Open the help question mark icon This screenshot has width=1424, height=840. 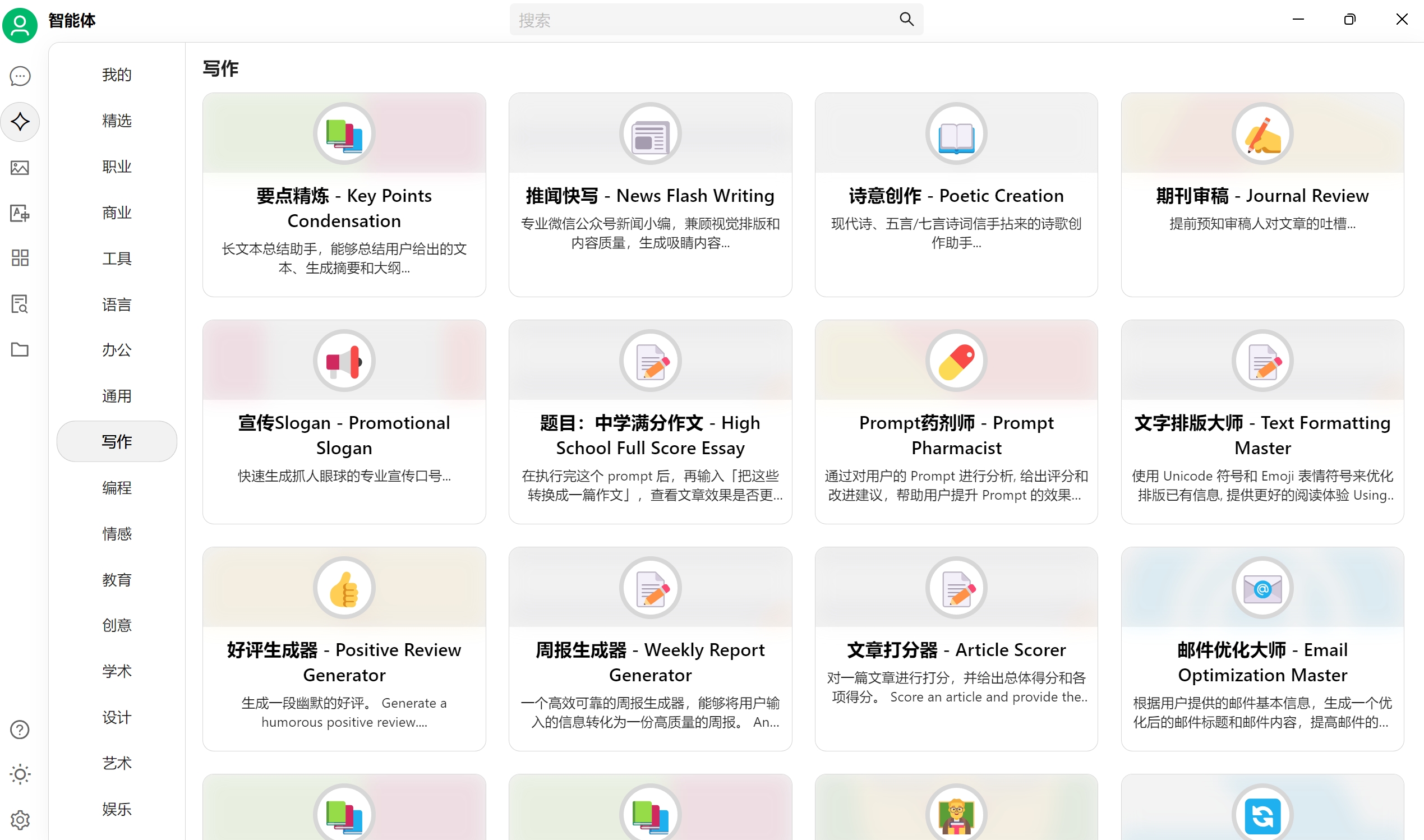click(20, 730)
